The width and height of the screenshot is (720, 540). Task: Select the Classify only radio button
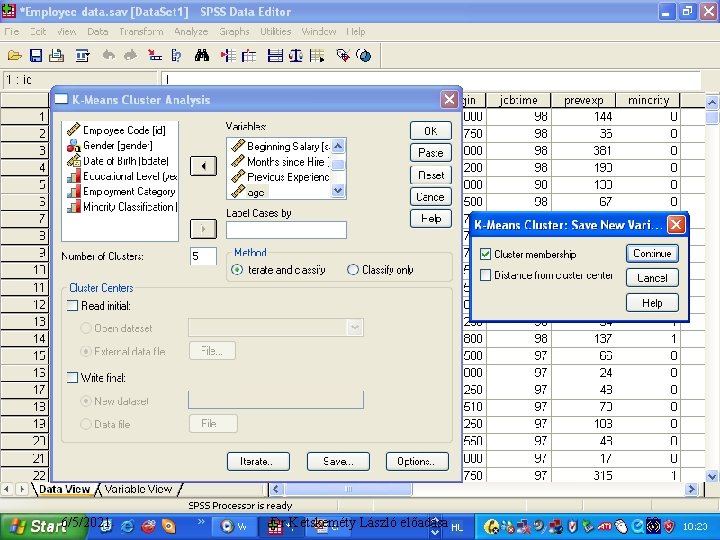(x=352, y=270)
